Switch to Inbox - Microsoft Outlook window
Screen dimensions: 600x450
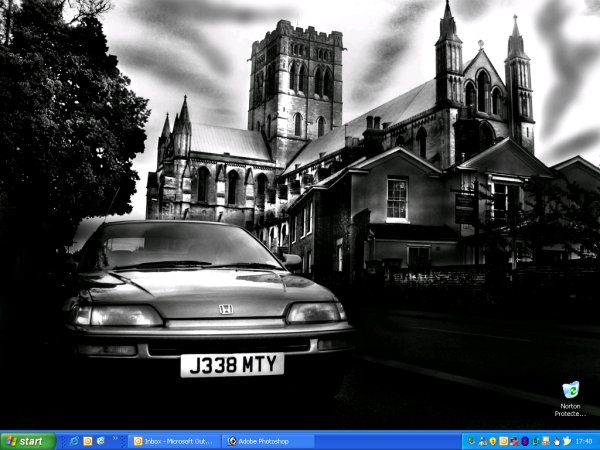point(174,441)
